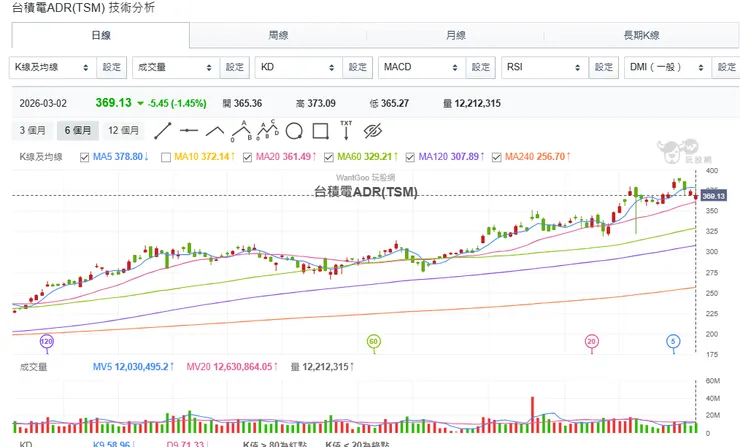Click the page title 台積電ADR(TSM) 技術分析
The image size is (740, 447).
84,8
